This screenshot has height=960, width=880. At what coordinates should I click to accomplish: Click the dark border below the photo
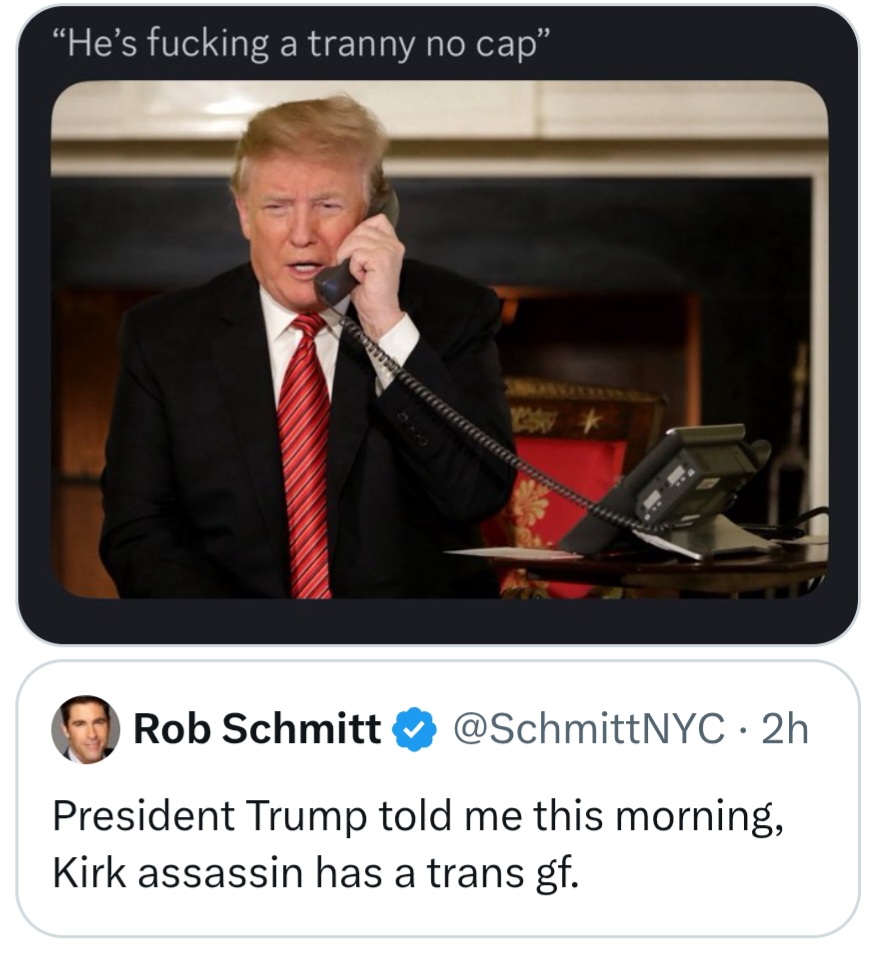tap(438, 620)
